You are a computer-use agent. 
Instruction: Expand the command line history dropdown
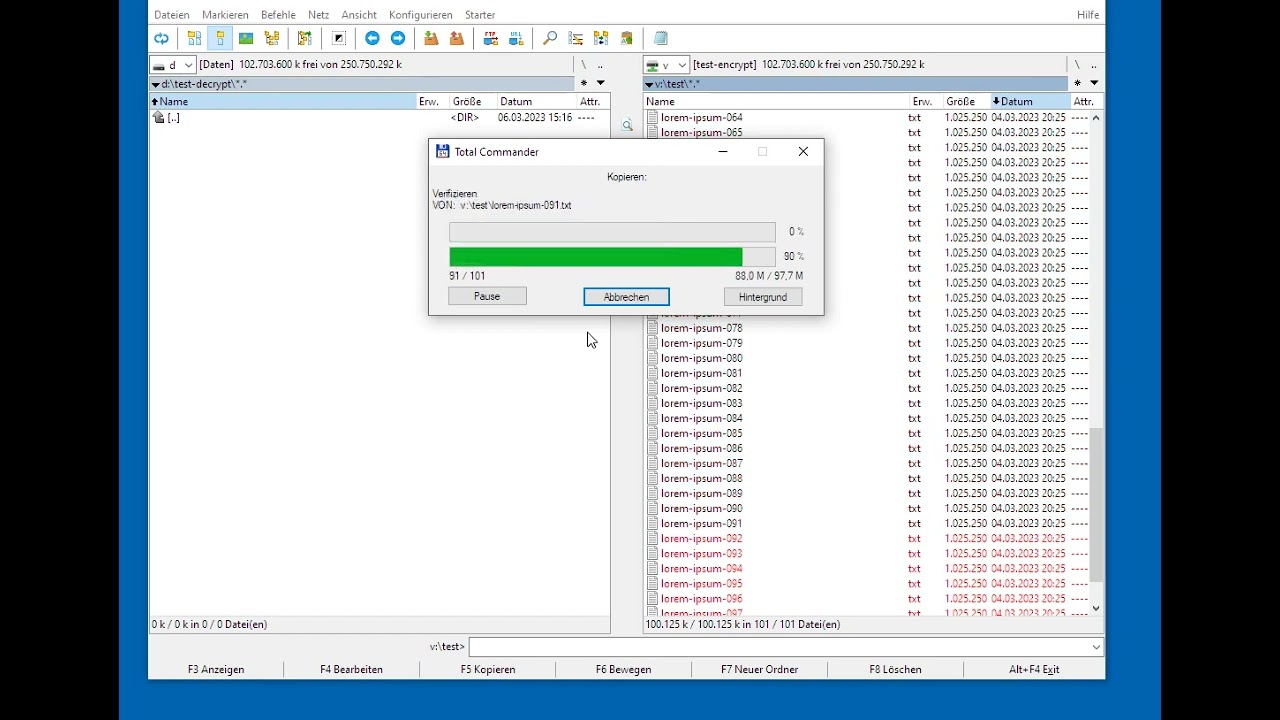1096,647
